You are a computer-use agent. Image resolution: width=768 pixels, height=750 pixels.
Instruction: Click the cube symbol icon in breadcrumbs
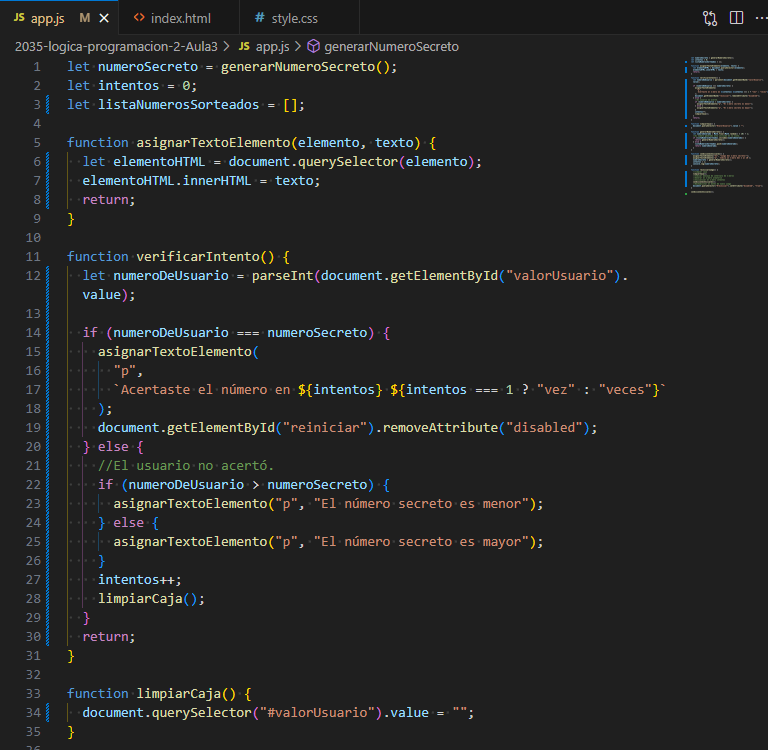(313, 47)
